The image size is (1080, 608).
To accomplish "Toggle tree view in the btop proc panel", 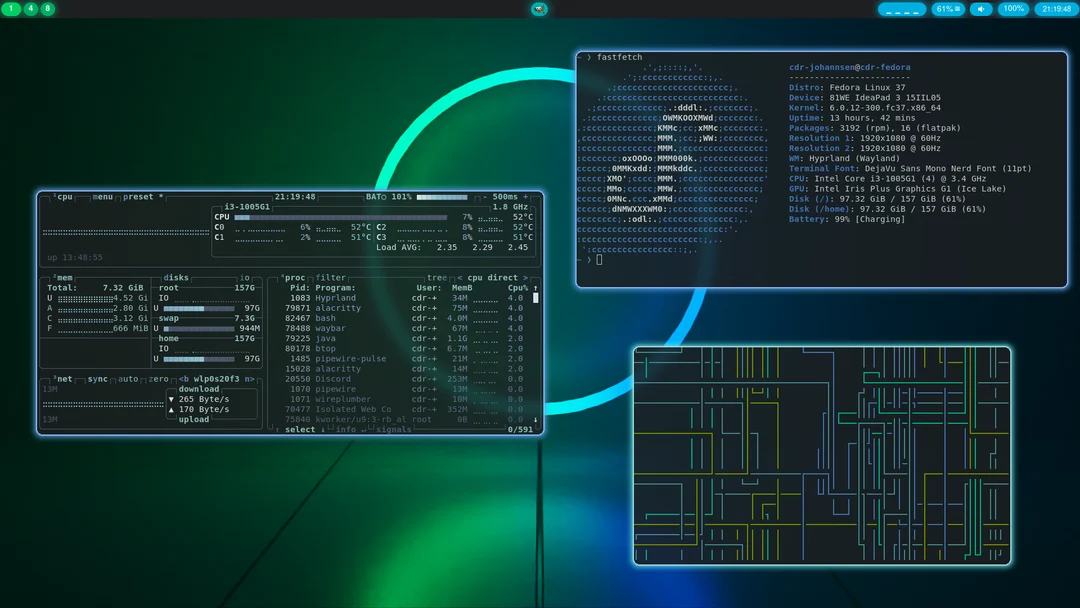I will (436, 278).
